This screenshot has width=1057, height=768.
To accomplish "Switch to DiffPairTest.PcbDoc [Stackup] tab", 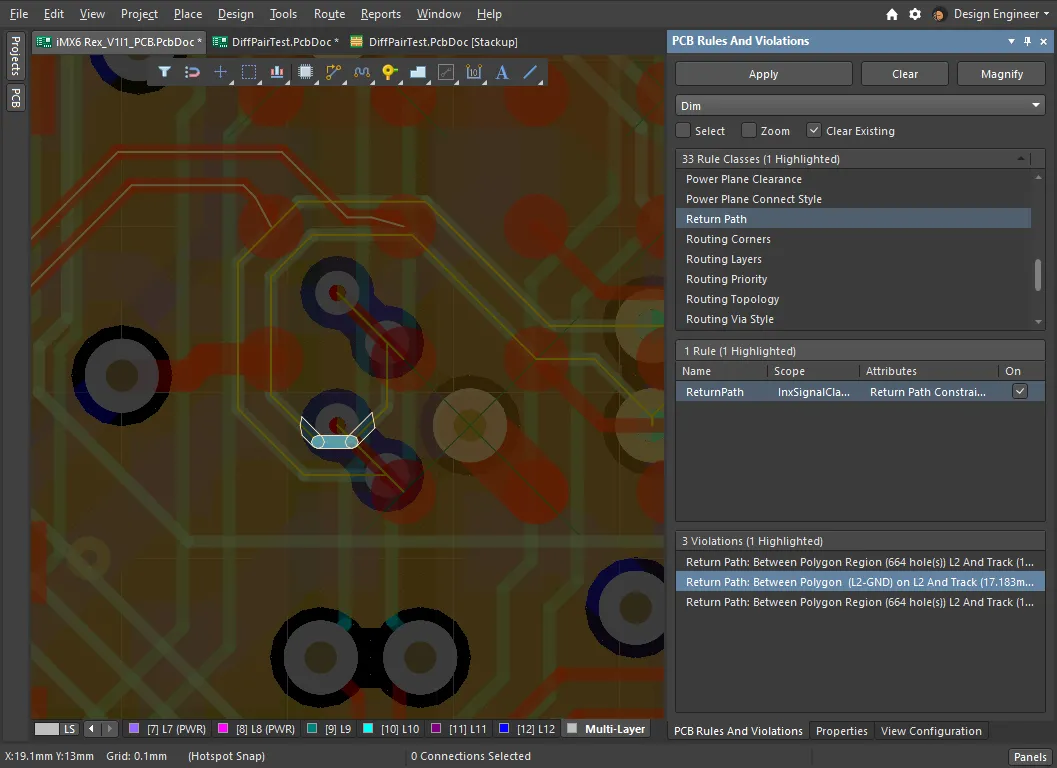I will tap(442, 42).
